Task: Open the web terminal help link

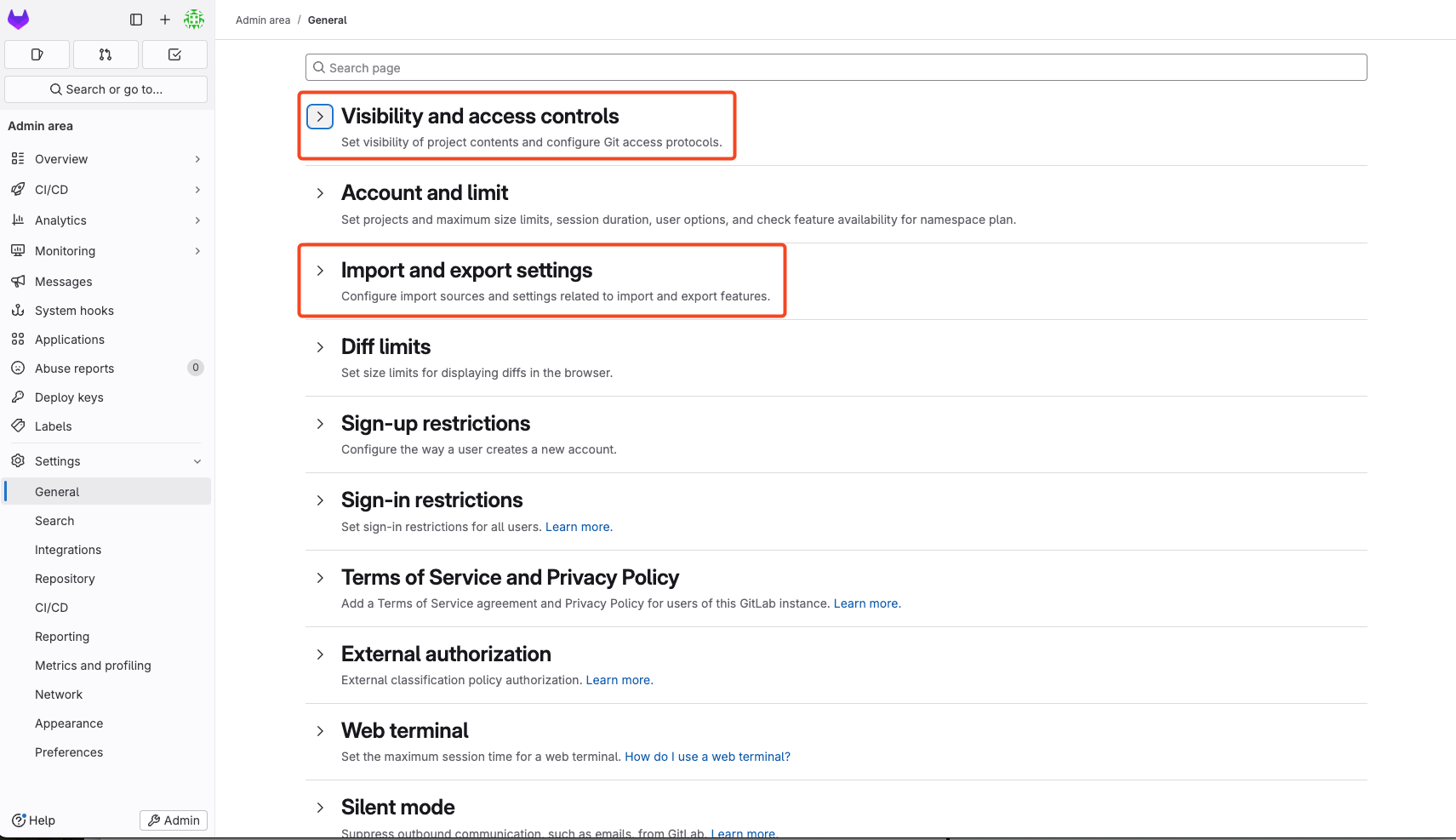Action: 707,757
